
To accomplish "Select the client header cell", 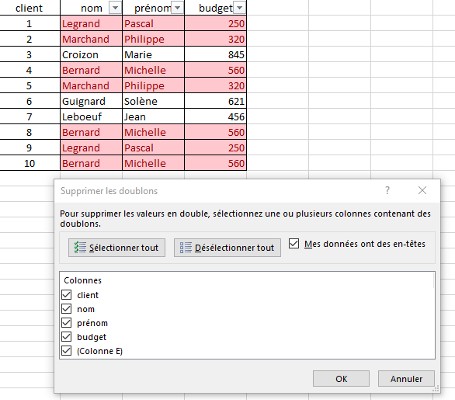I will pos(29,8).
